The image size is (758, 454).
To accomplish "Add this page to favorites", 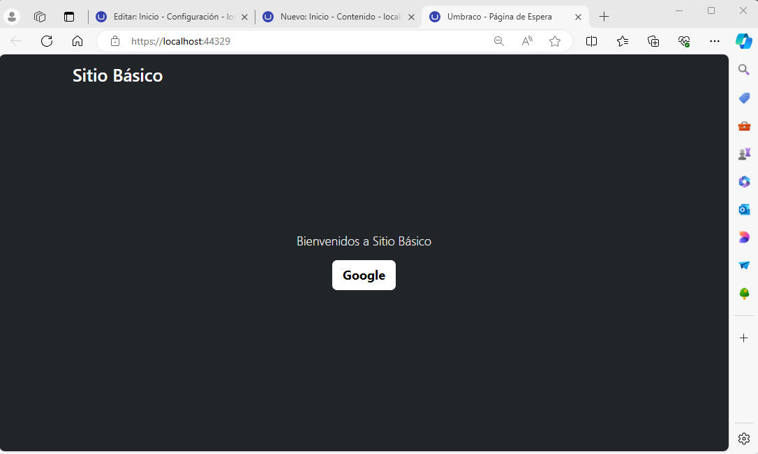I will (554, 41).
